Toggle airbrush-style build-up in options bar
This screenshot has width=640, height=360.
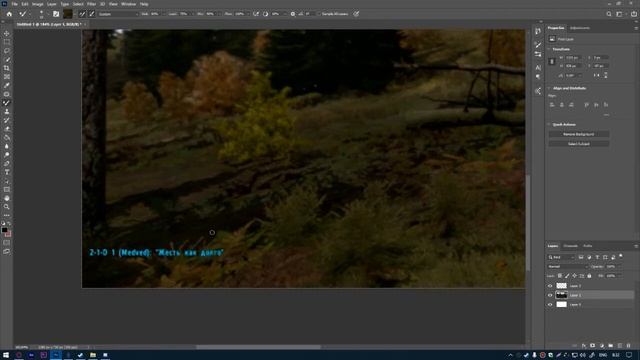coord(256,14)
